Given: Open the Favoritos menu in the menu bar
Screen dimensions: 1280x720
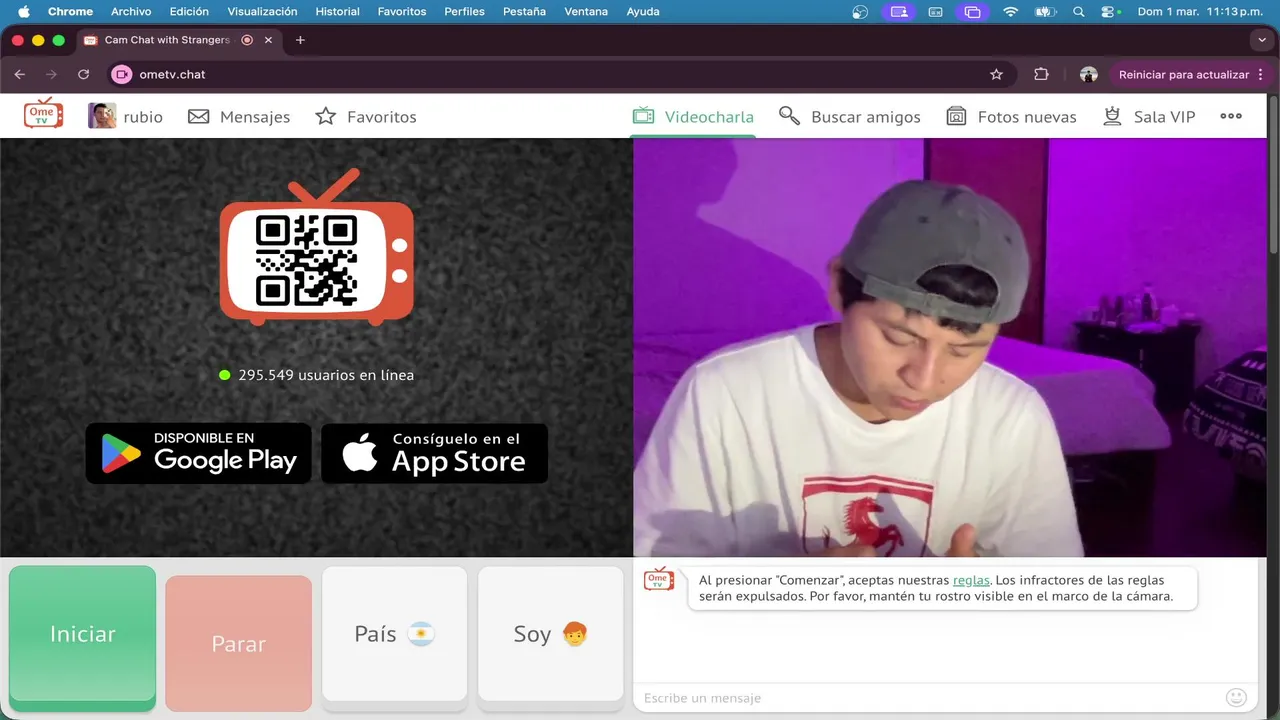Looking at the screenshot, I should [x=402, y=12].
